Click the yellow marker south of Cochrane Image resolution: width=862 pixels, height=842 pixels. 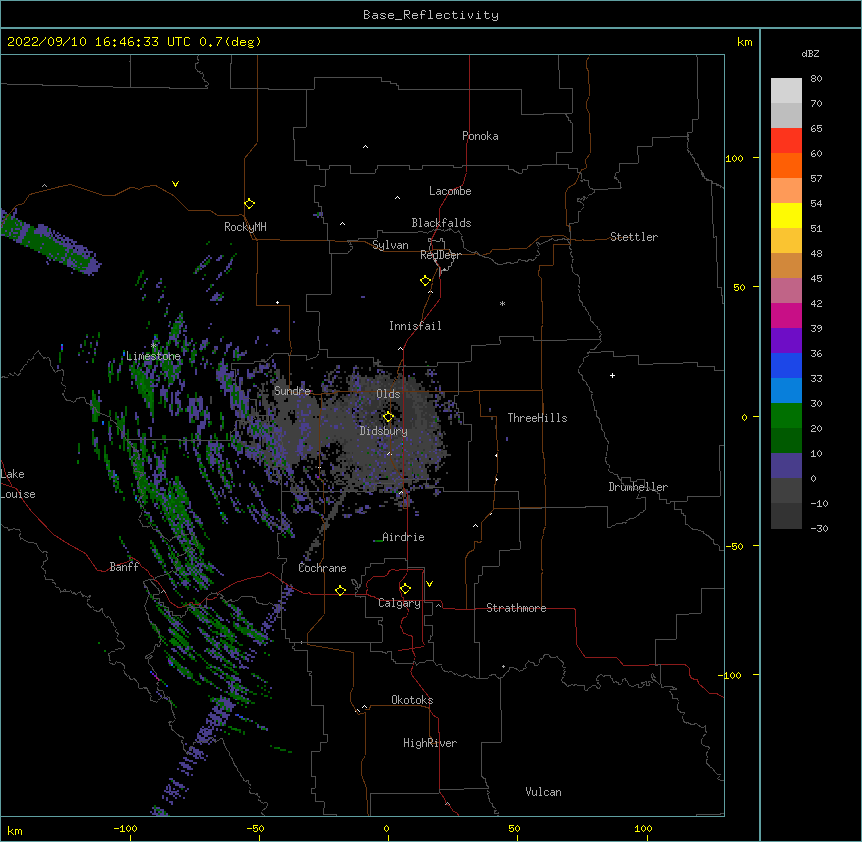click(340, 590)
